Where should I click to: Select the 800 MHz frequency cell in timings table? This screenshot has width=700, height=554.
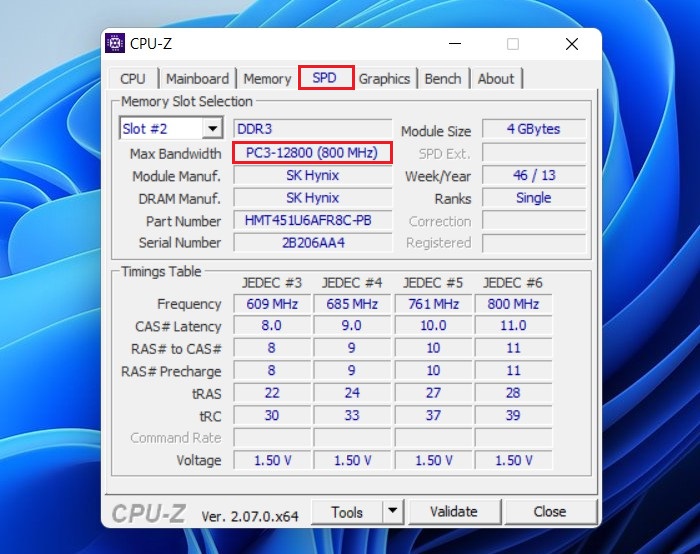click(513, 304)
